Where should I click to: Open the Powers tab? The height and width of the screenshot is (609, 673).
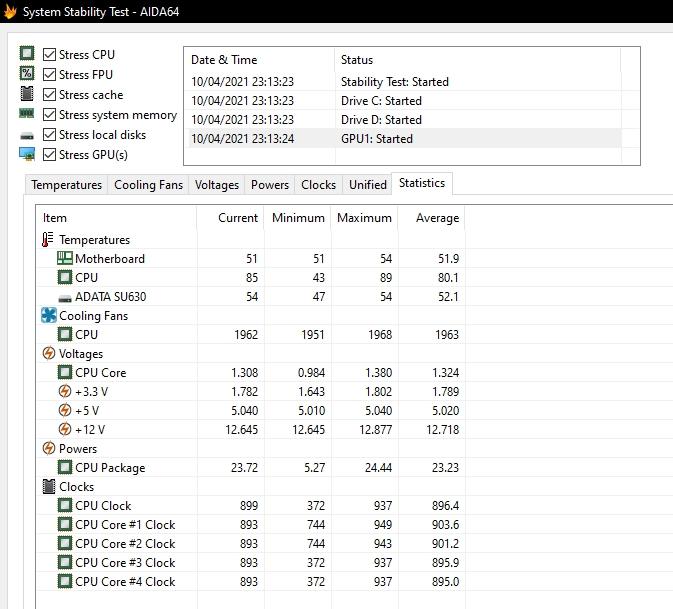point(270,185)
